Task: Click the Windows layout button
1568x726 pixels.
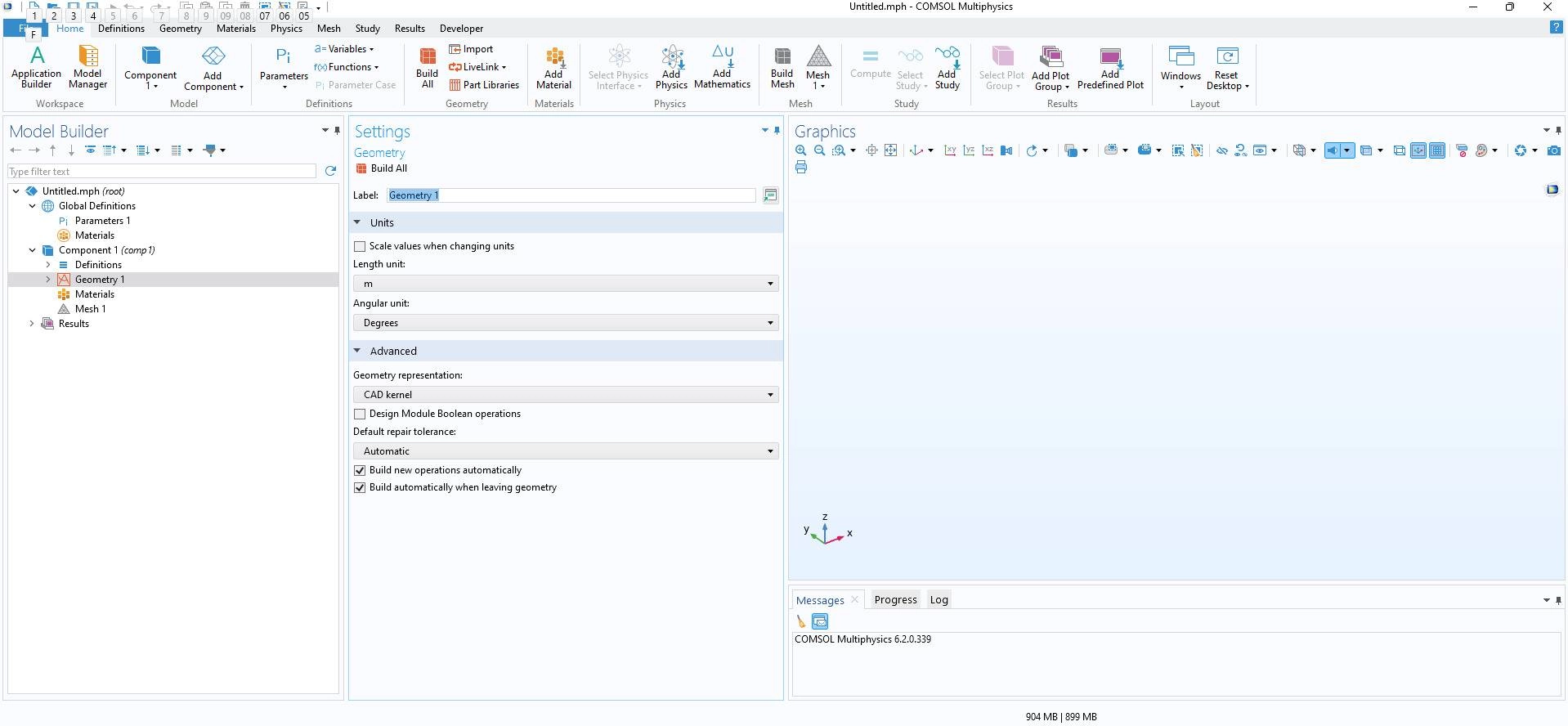Action: [x=1180, y=67]
